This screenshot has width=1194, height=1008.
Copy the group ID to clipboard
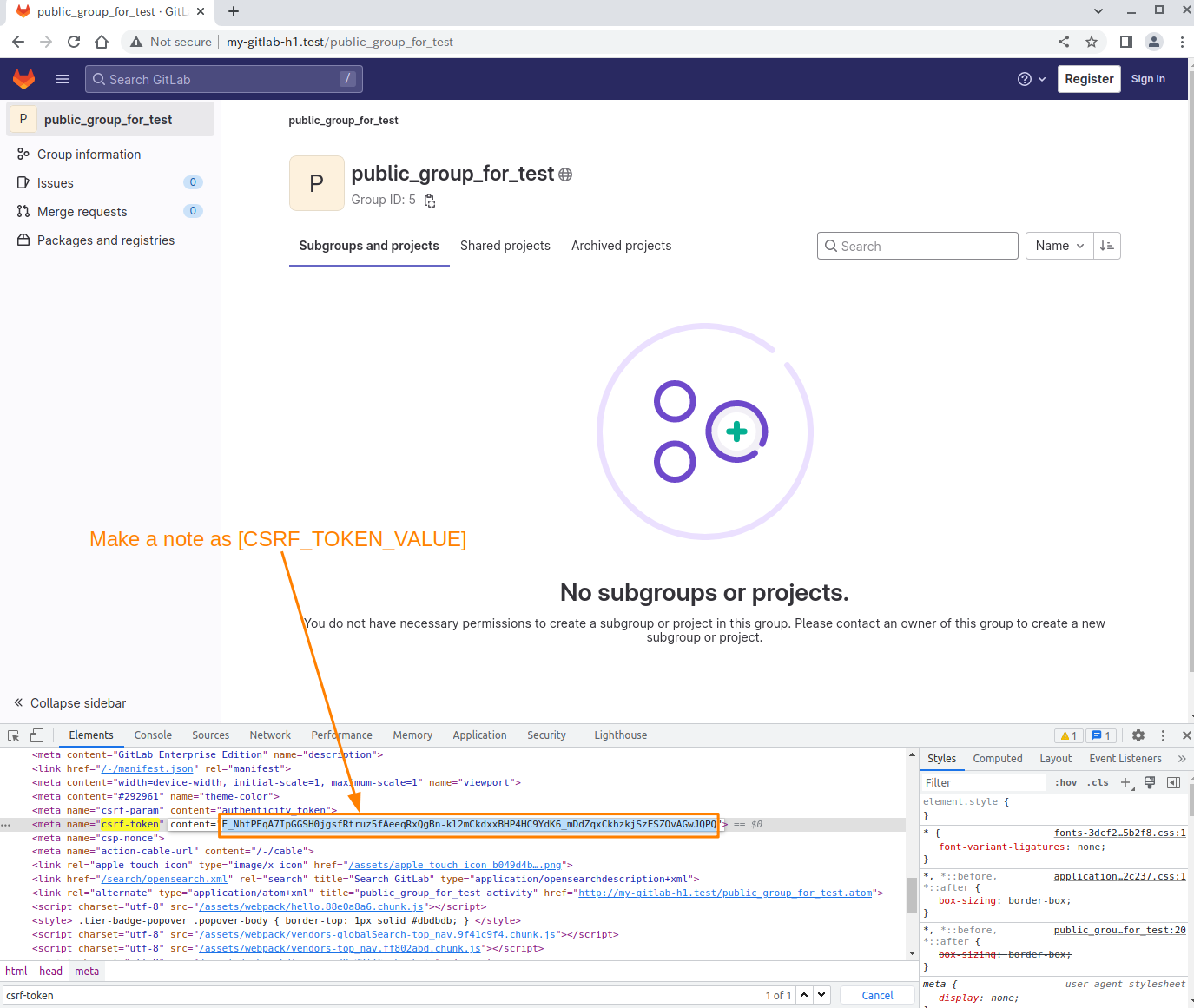[x=430, y=201]
